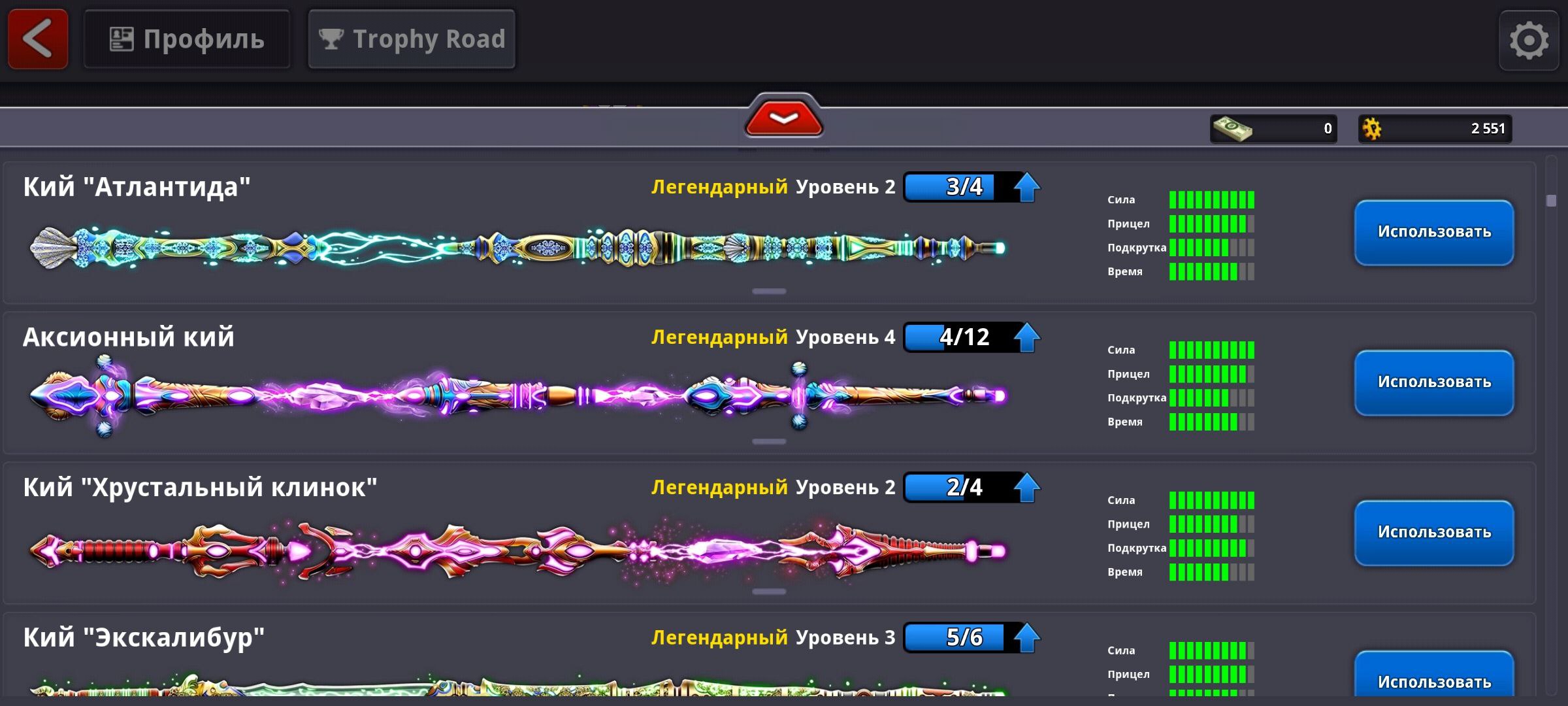The width and height of the screenshot is (1568, 706).
Task: Click Прицел stat bar of Аксионный кий
Action: (x=1212, y=375)
